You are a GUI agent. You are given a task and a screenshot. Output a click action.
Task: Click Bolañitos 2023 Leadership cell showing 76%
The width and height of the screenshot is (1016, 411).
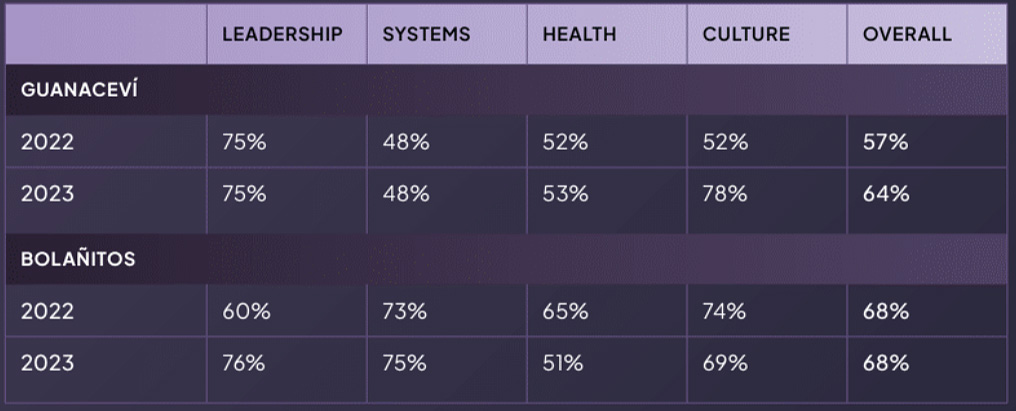[x=244, y=364]
